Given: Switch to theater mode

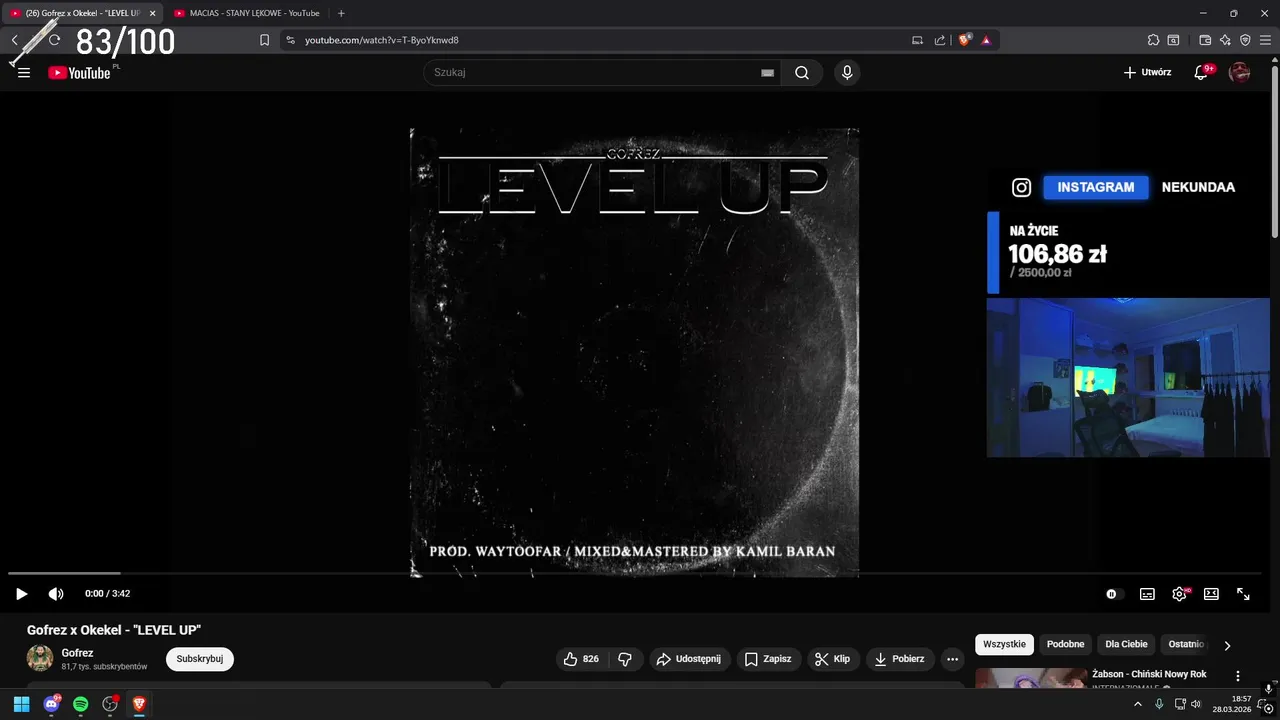Looking at the screenshot, I should (1211, 594).
